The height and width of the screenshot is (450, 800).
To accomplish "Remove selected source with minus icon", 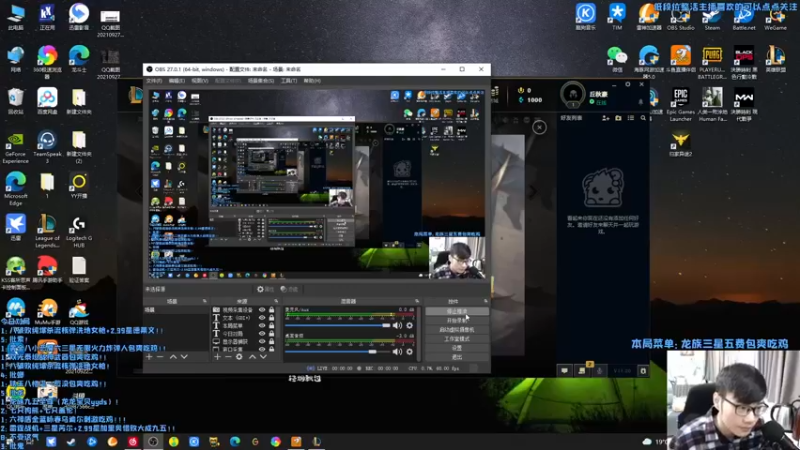I will point(228,357).
